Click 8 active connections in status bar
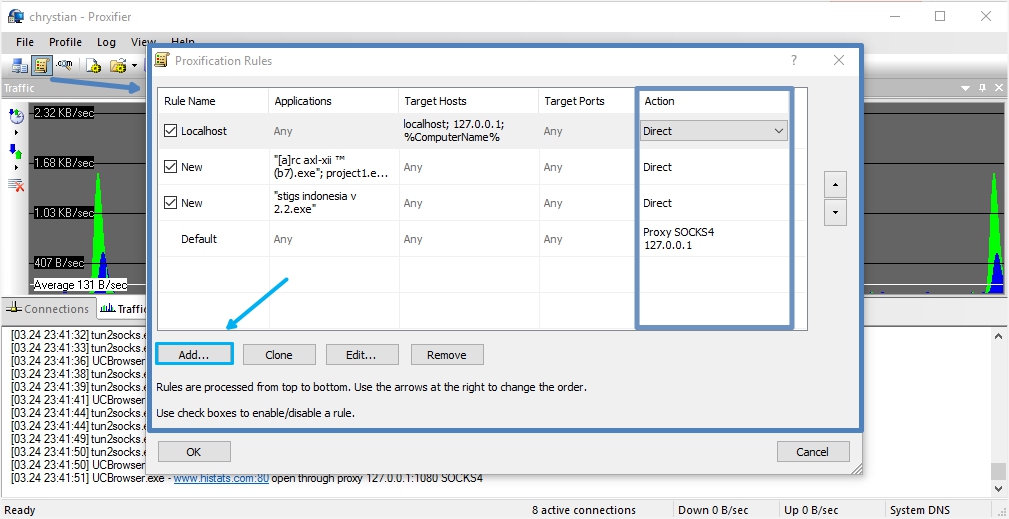The width and height of the screenshot is (1009, 519). [x=584, y=510]
